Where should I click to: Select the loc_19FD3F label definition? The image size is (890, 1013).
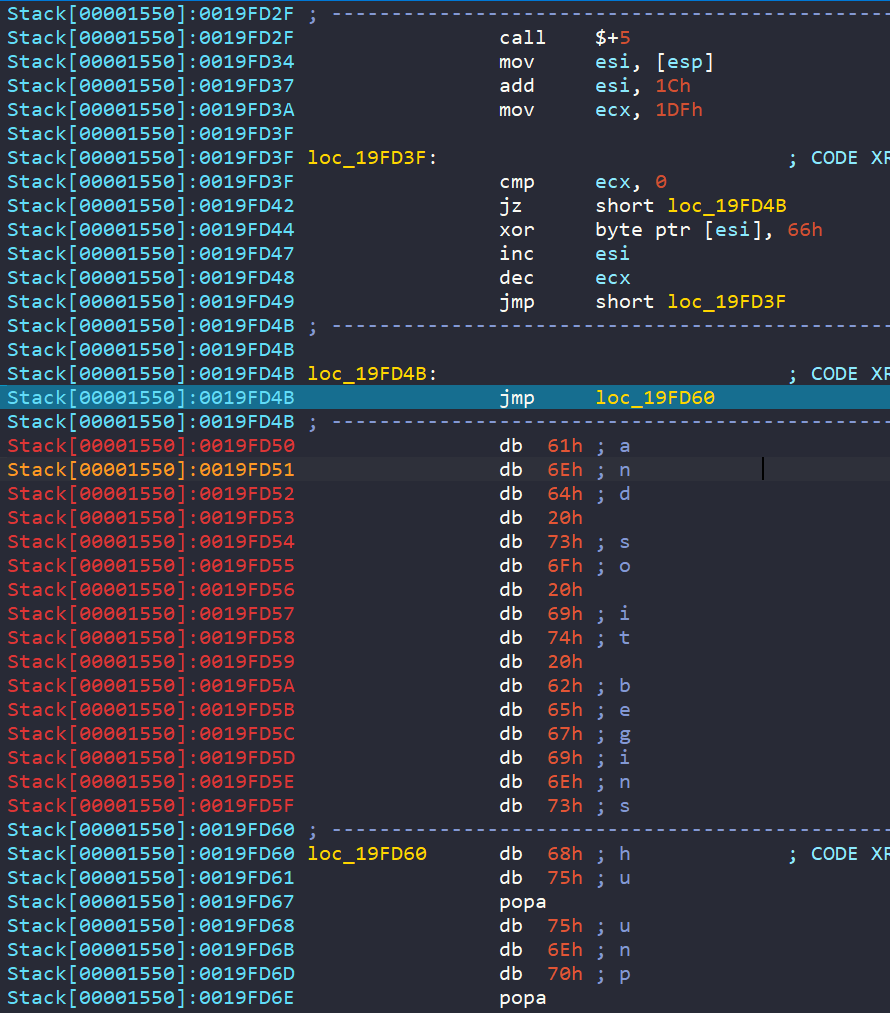click(372, 158)
